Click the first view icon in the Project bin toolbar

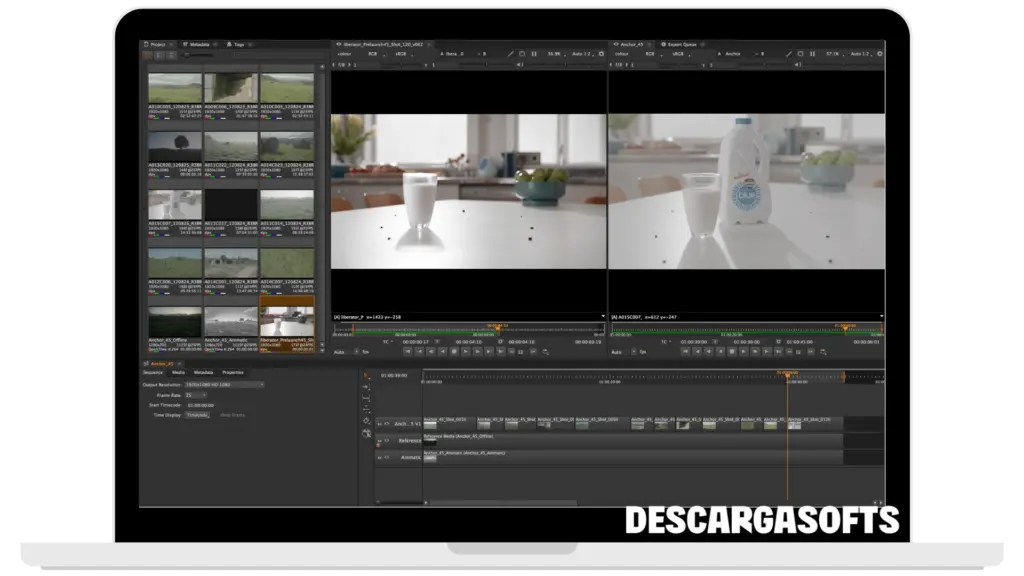click(146, 55)
